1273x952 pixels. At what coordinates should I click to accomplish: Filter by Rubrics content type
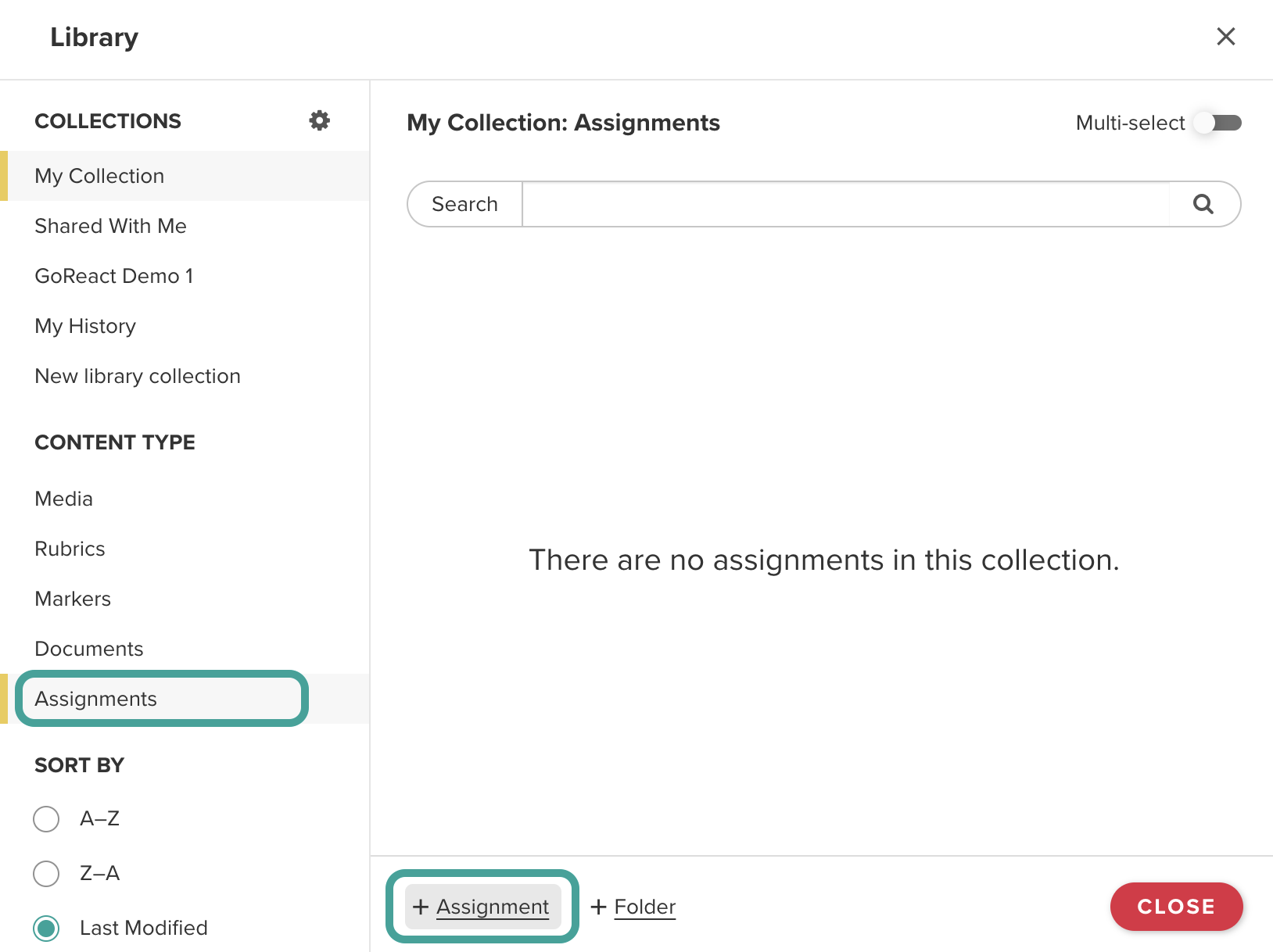click(185, 549)
